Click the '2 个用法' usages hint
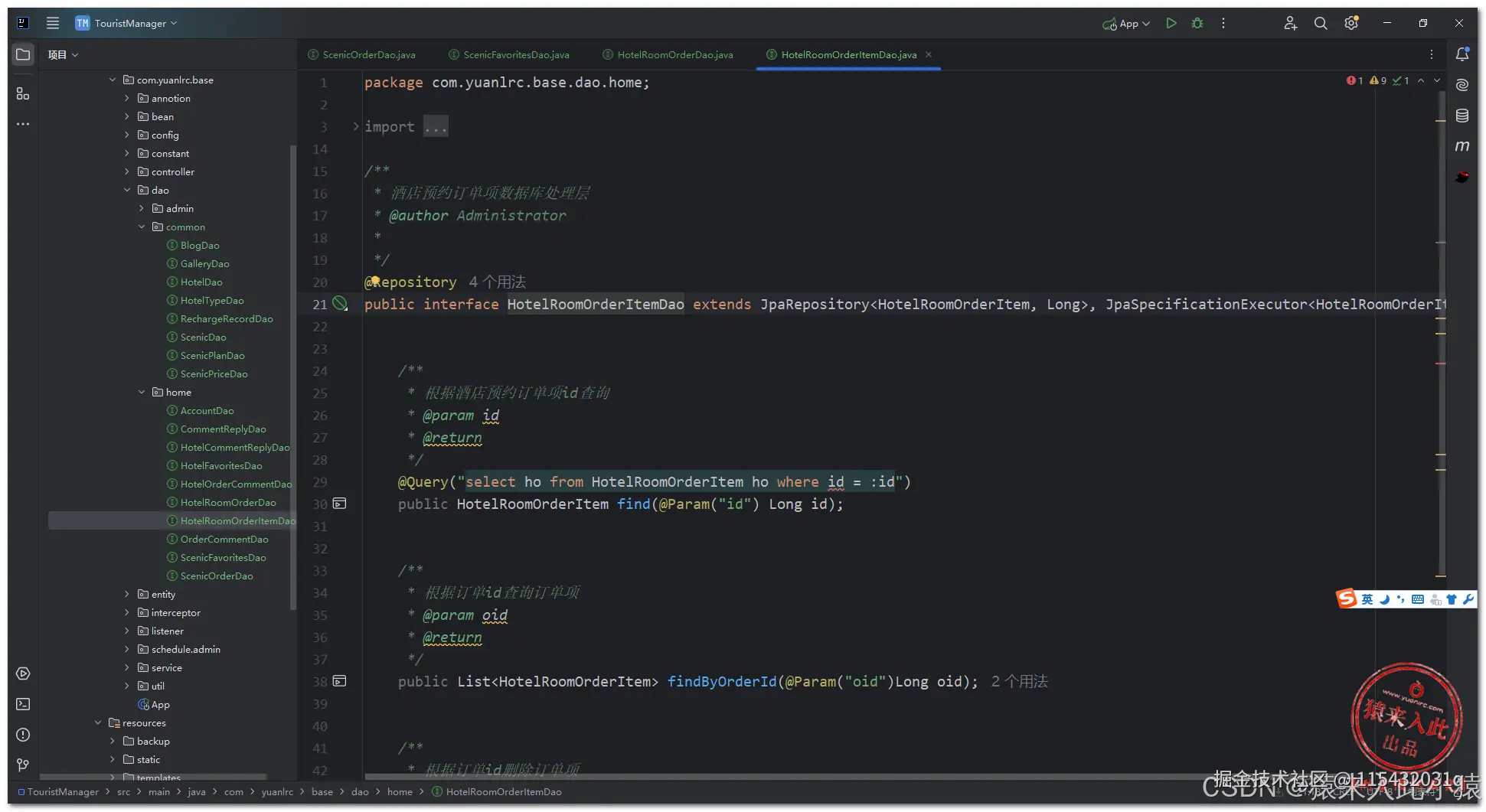 coord(1020,681)
